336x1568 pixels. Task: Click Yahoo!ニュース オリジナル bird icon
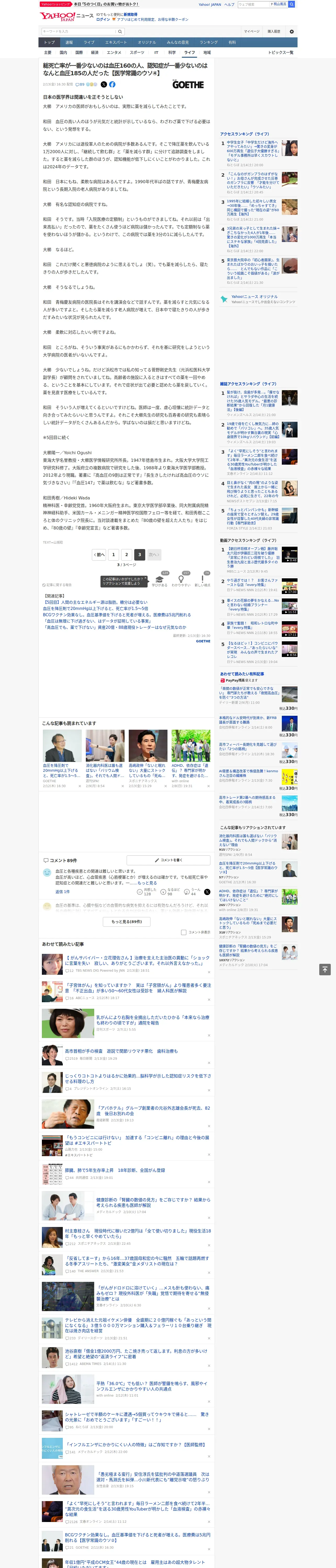[225, 299]
